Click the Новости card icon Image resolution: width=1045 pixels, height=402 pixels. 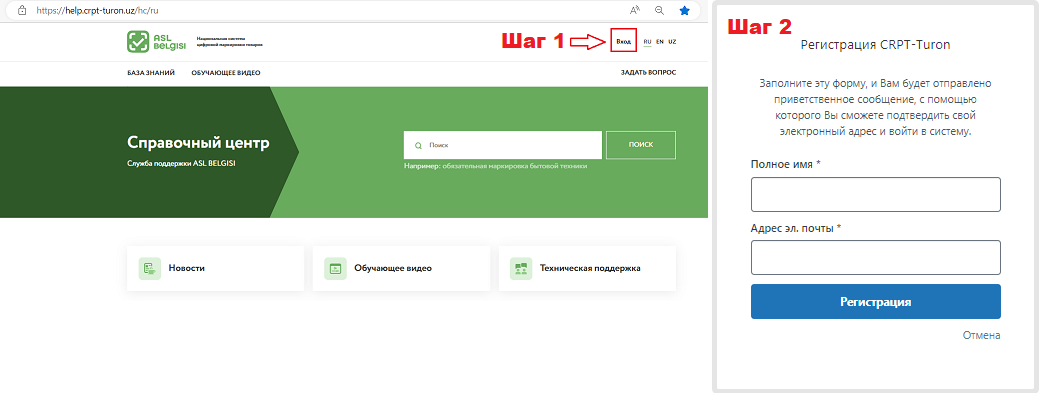pyautogui.click(x=150, y=268)
